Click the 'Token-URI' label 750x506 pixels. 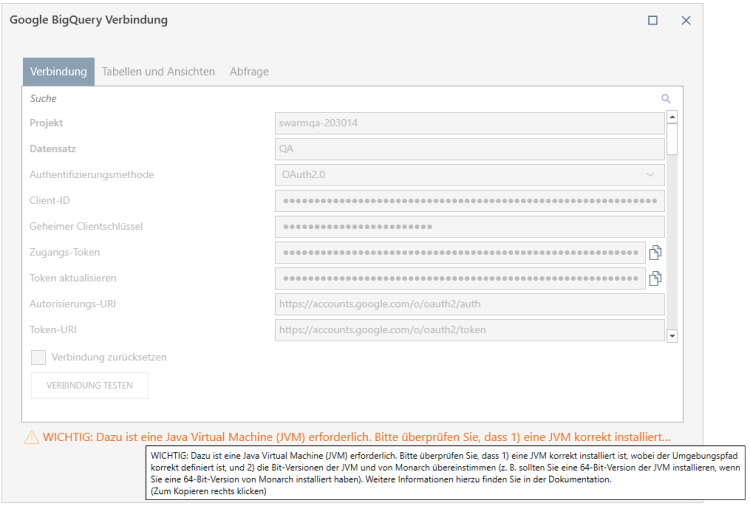coord(53,330)
